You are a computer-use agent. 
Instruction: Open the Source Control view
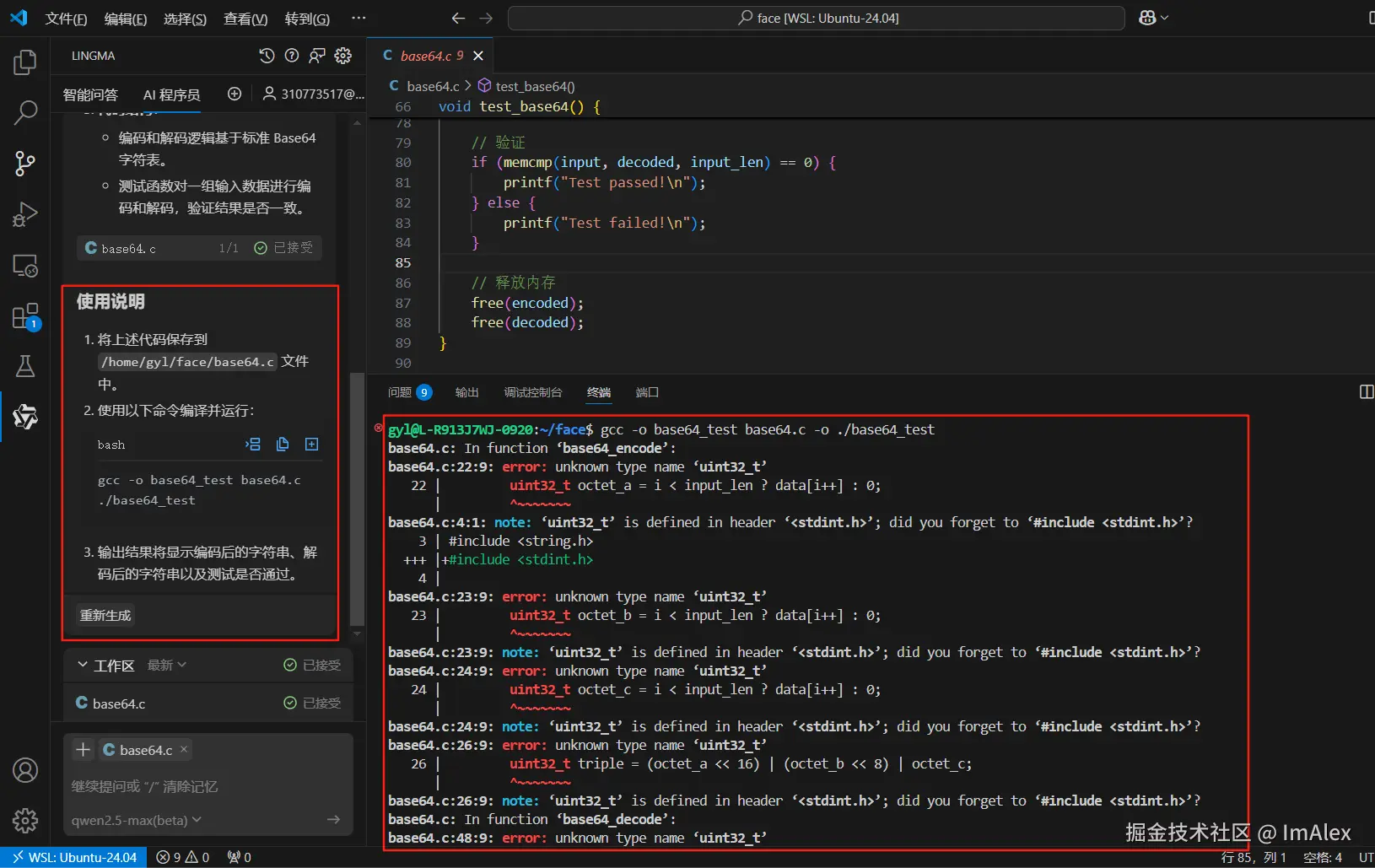(x=25, y=163)
